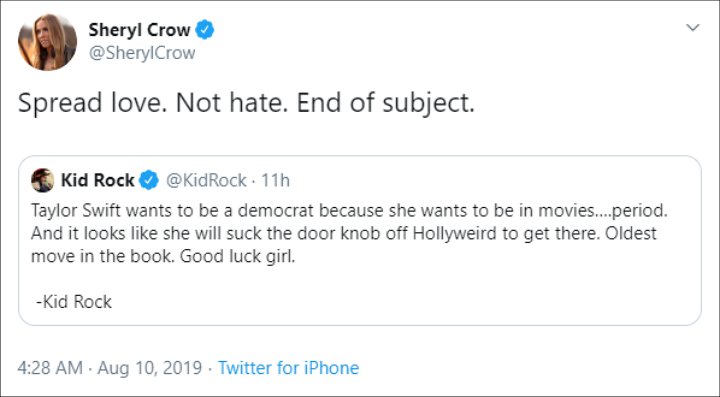
Task: Click "Taylor Swift" in the quoted tweet
Action: (76, 211)
